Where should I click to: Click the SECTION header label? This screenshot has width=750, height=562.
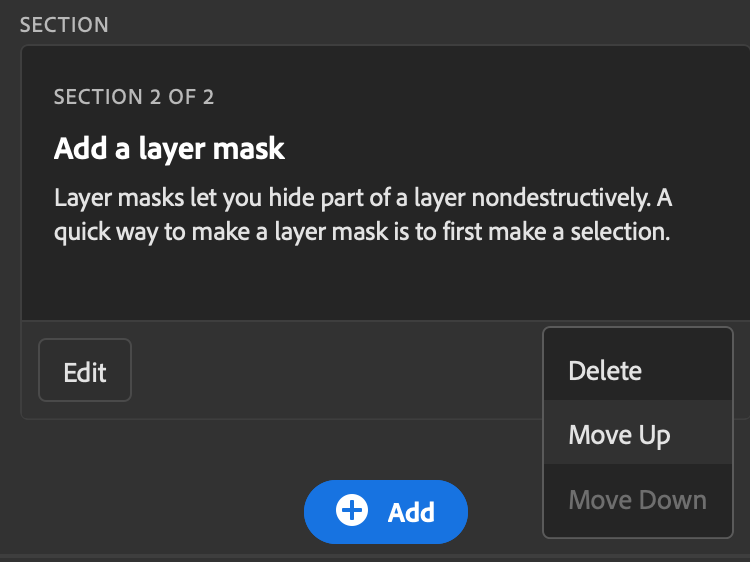tap(64, 24)
